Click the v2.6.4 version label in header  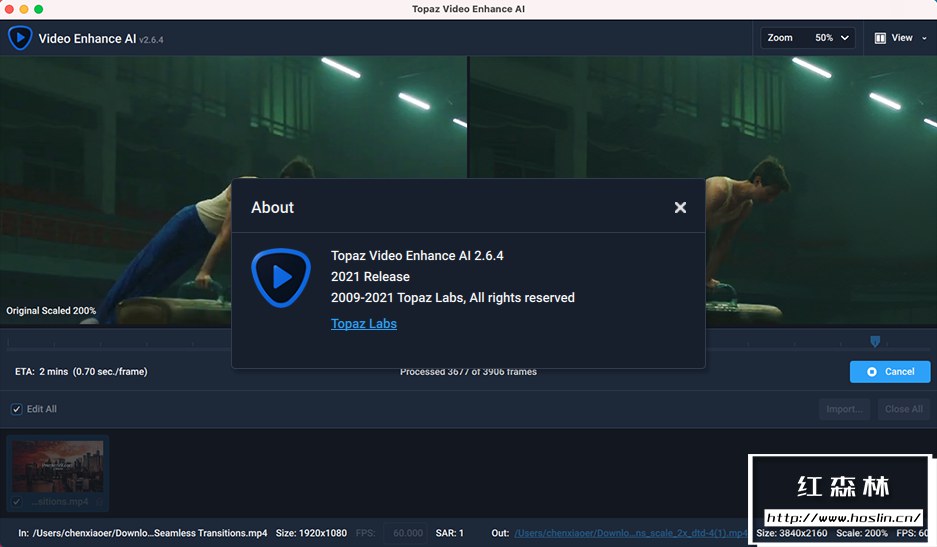151,39
